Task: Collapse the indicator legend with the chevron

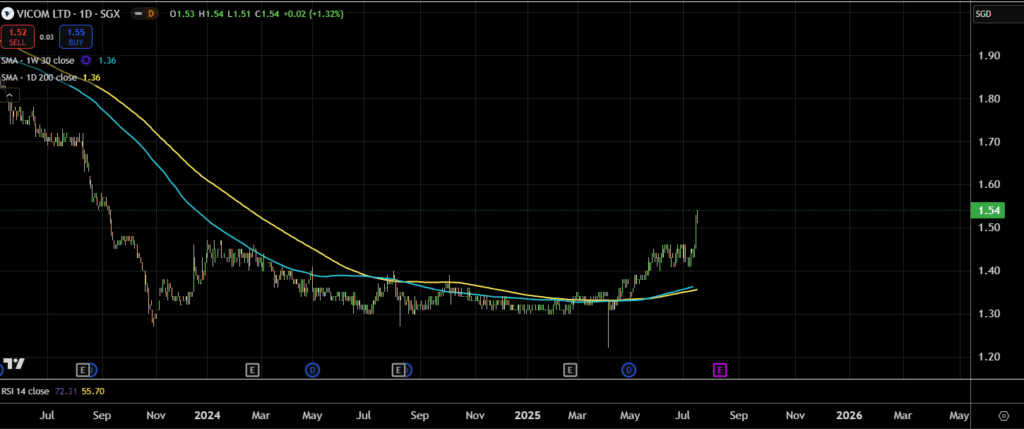Action: click(9, 95)
